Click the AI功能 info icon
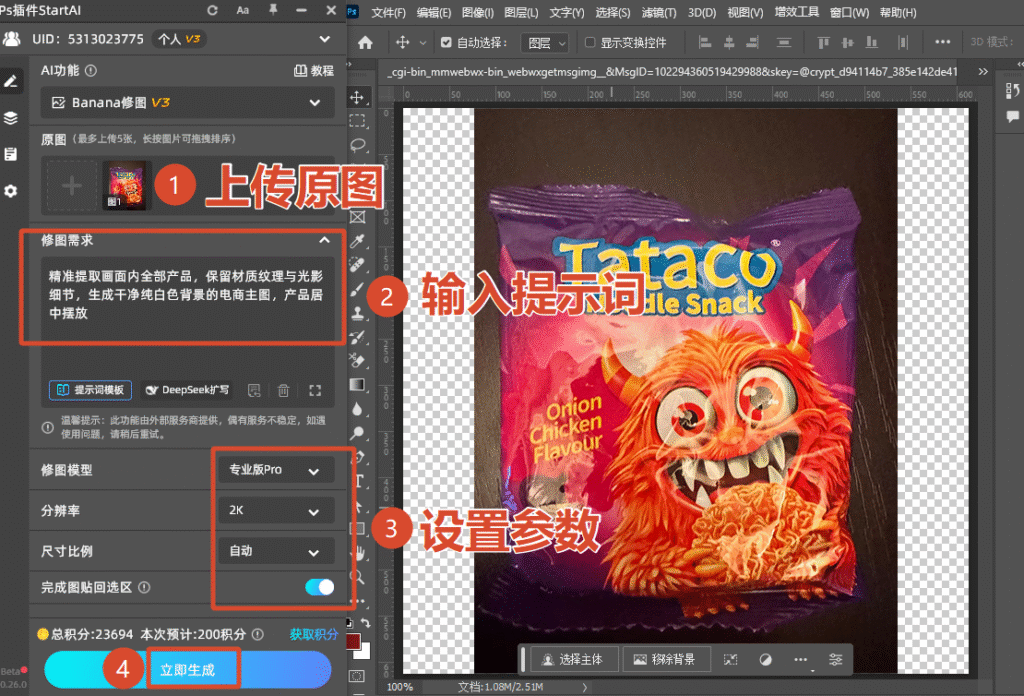 (x=91, y=71)
